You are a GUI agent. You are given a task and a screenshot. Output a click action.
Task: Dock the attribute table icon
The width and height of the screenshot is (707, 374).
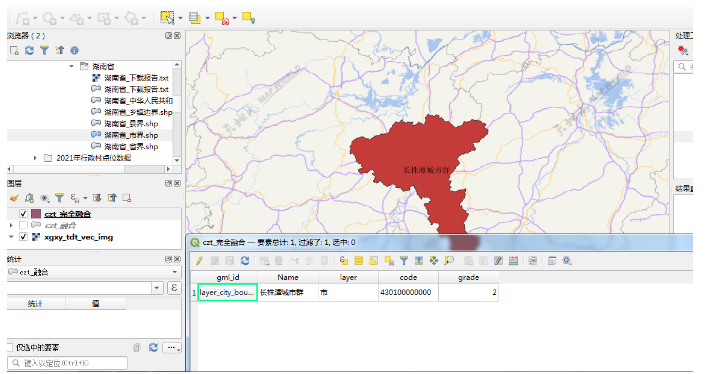pos(552,260)
